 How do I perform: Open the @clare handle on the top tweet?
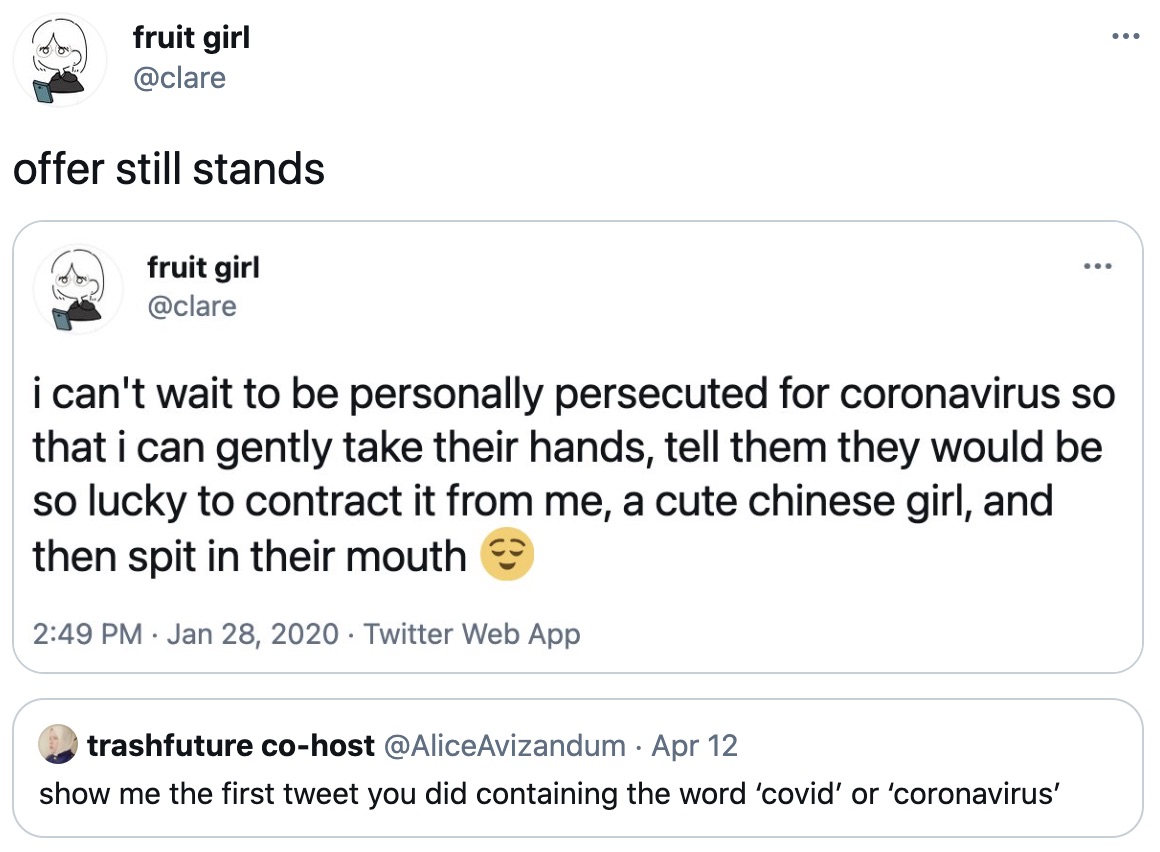[179, 78]
